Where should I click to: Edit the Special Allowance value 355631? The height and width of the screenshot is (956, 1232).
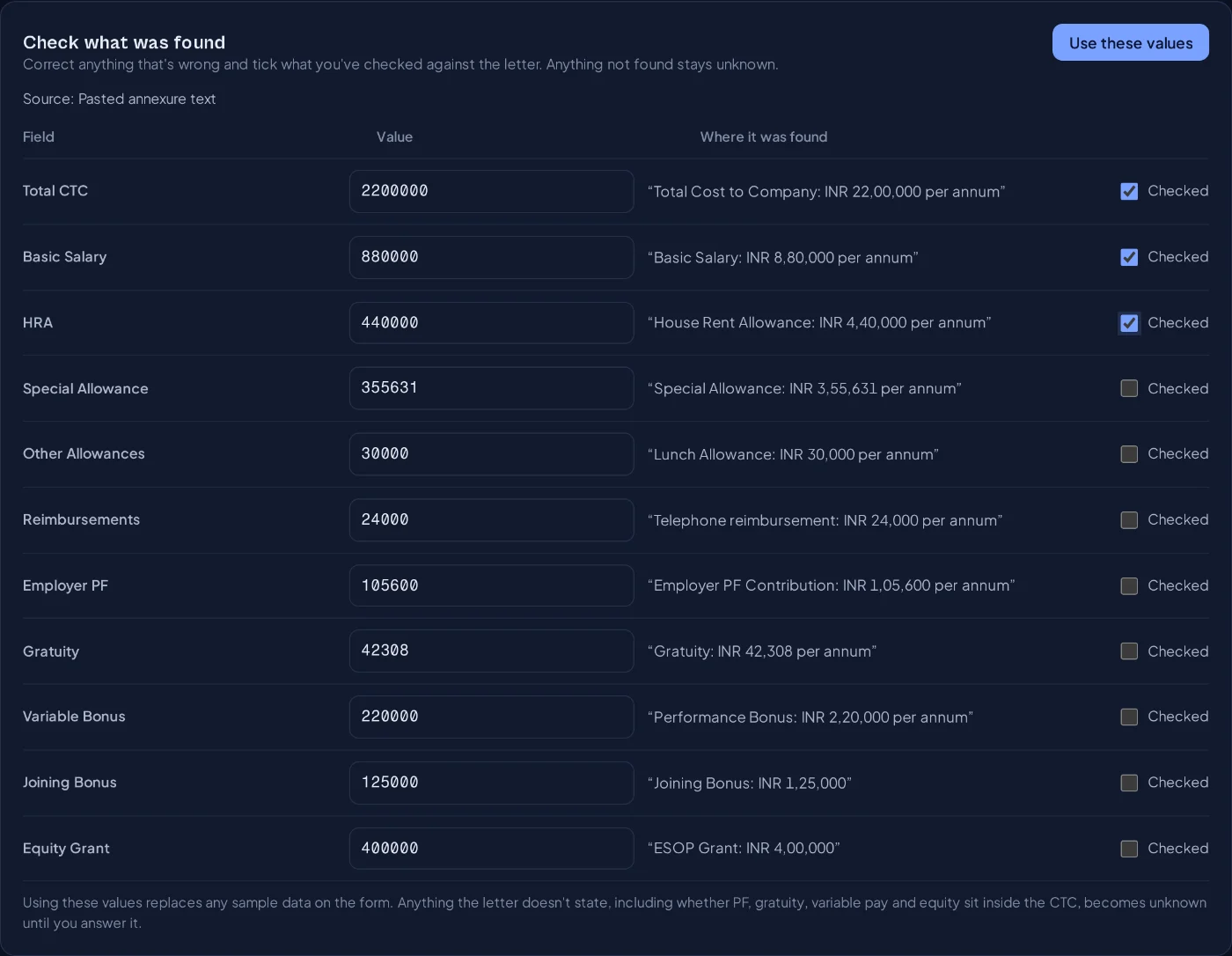[x=491, y=388]
